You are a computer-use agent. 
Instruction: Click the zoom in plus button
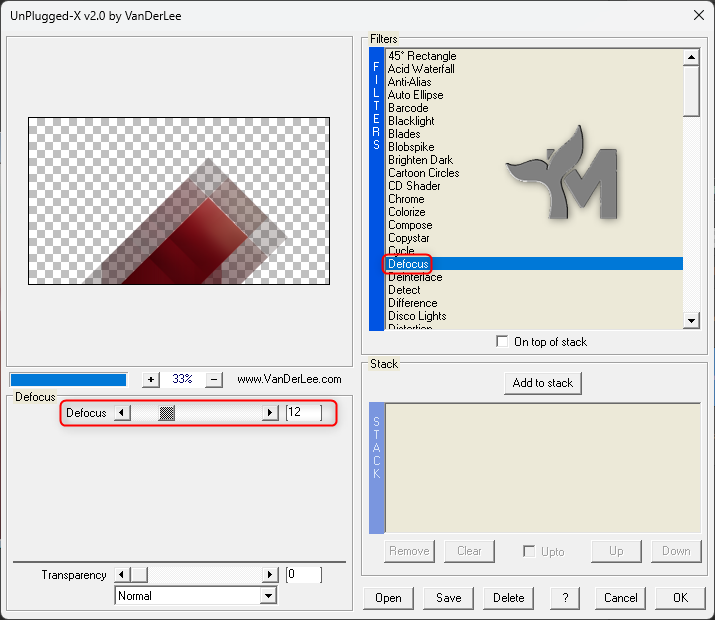click(x=150, y=379)
